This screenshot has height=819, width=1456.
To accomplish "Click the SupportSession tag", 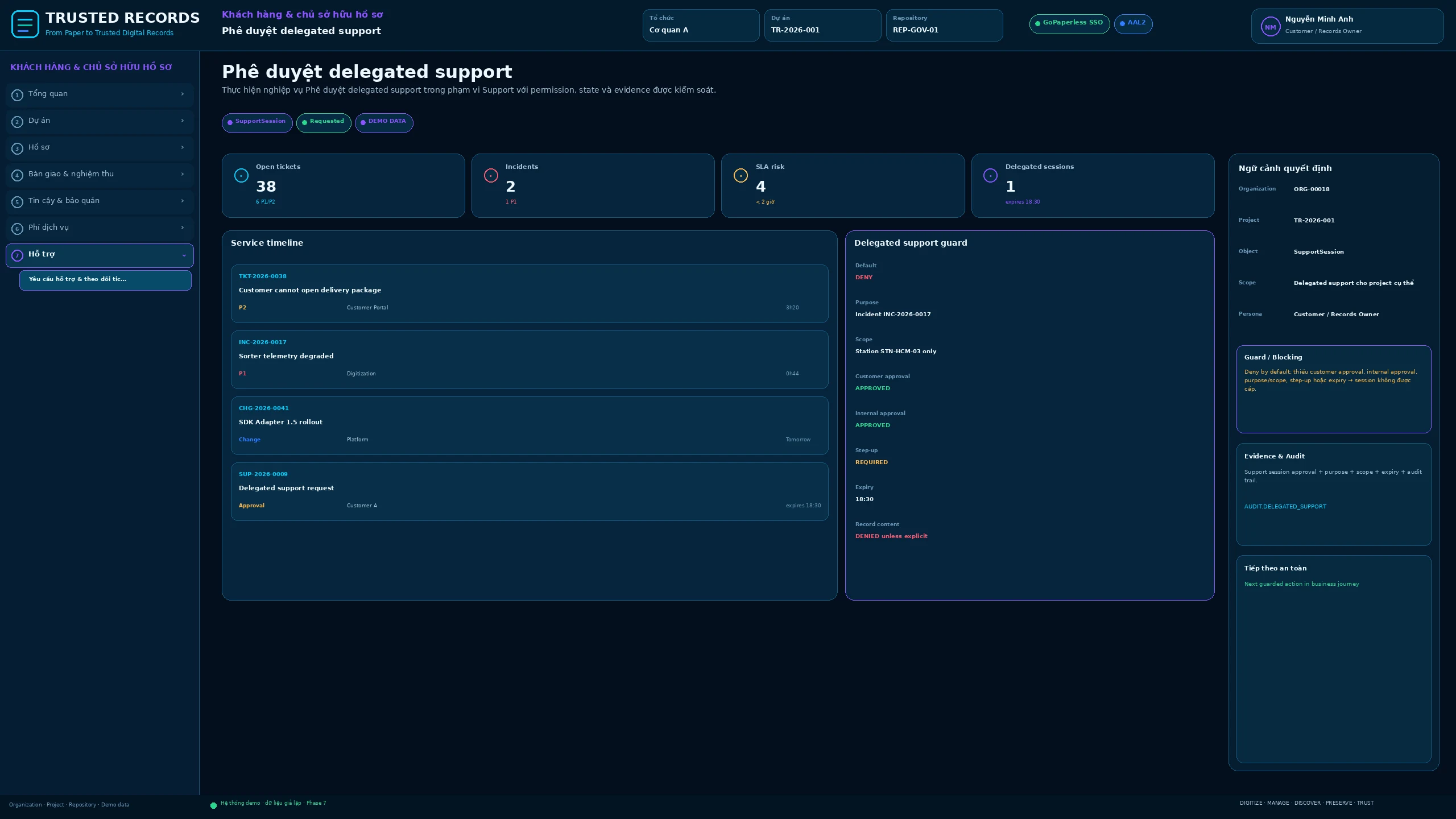I will (257, 123).
